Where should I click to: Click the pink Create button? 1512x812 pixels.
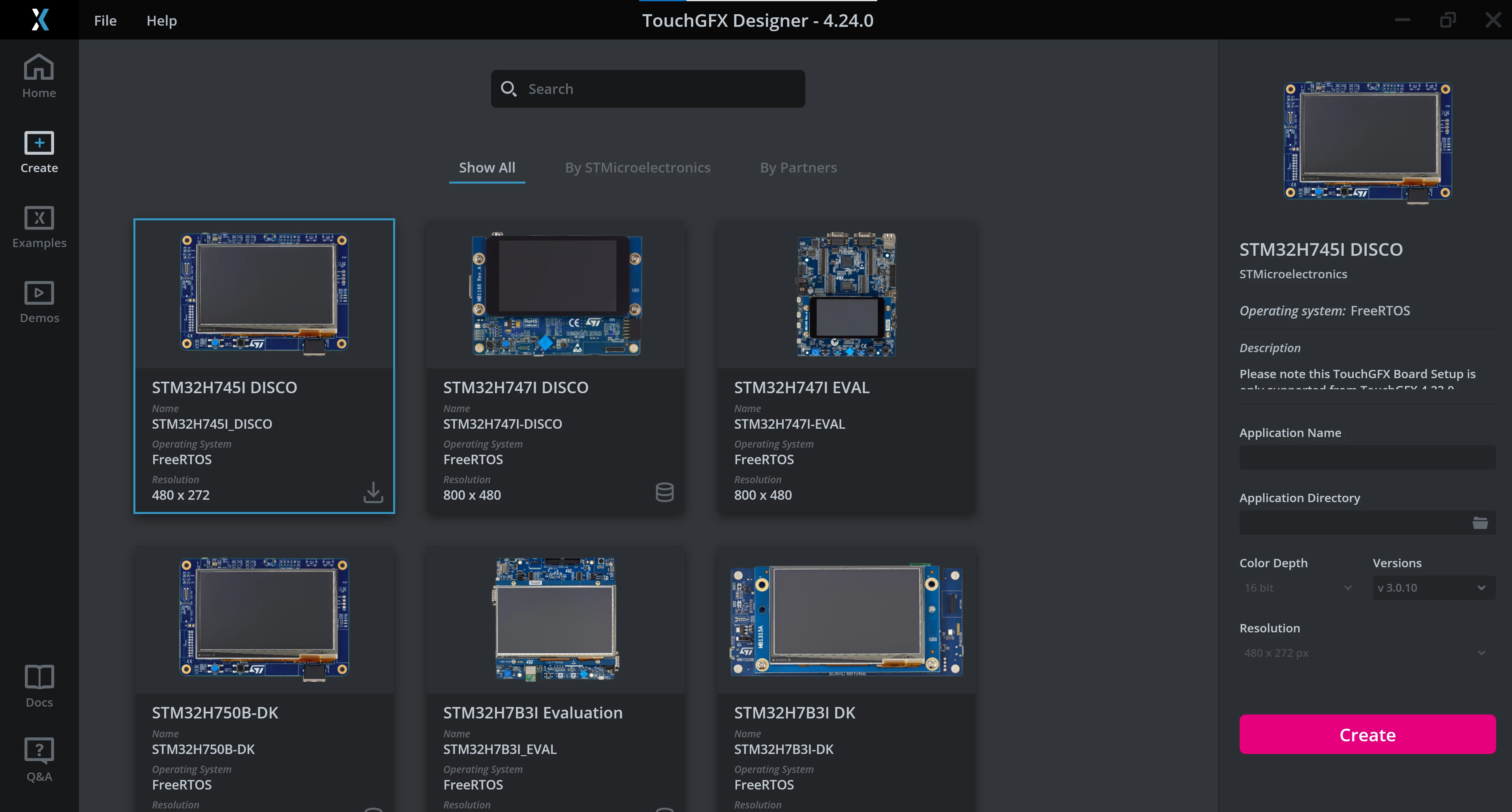[x=1368, y=735]
